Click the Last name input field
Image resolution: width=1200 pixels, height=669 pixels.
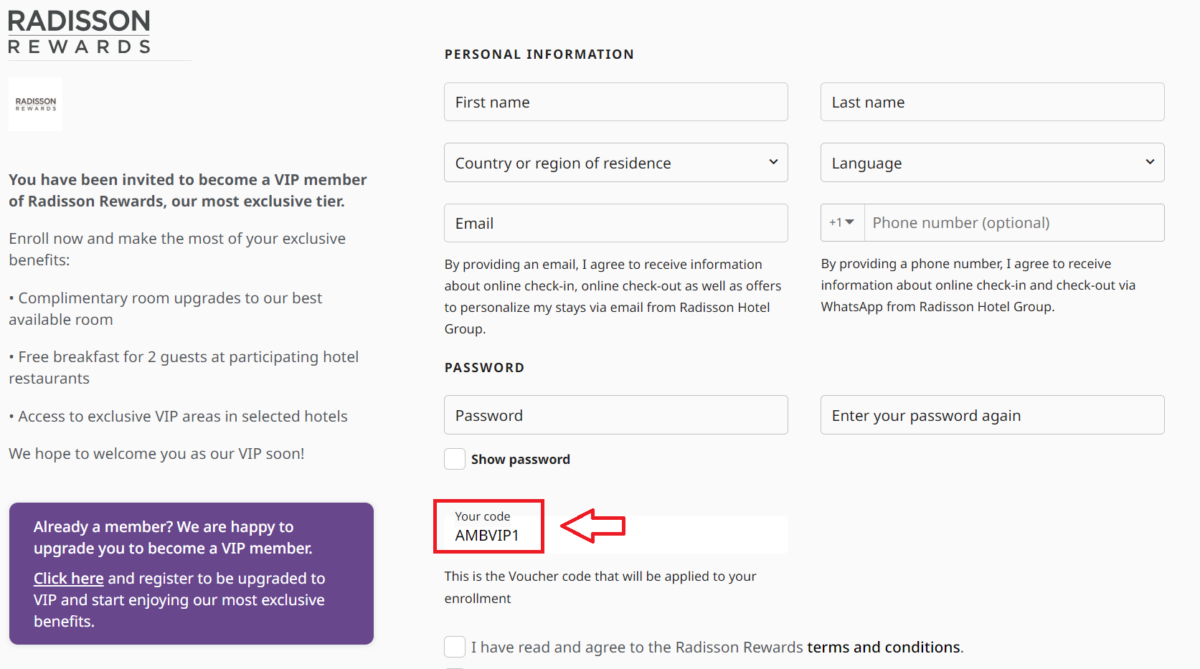(x=991, y=101)
